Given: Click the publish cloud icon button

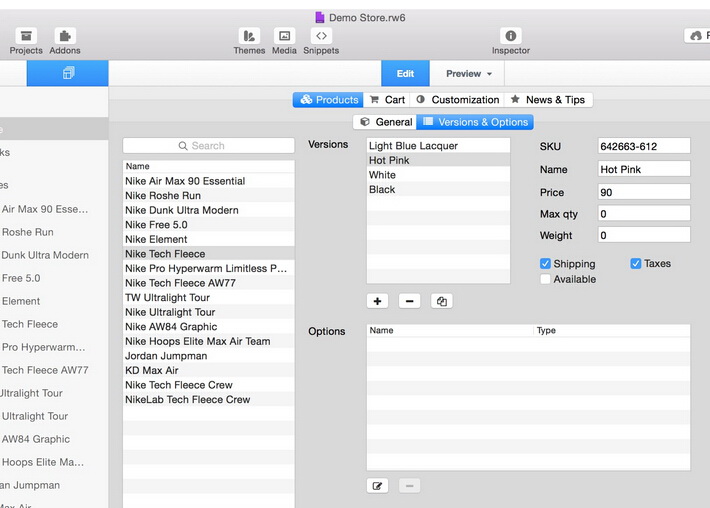Looking at the screenshot, I should (x=697, y=36).
